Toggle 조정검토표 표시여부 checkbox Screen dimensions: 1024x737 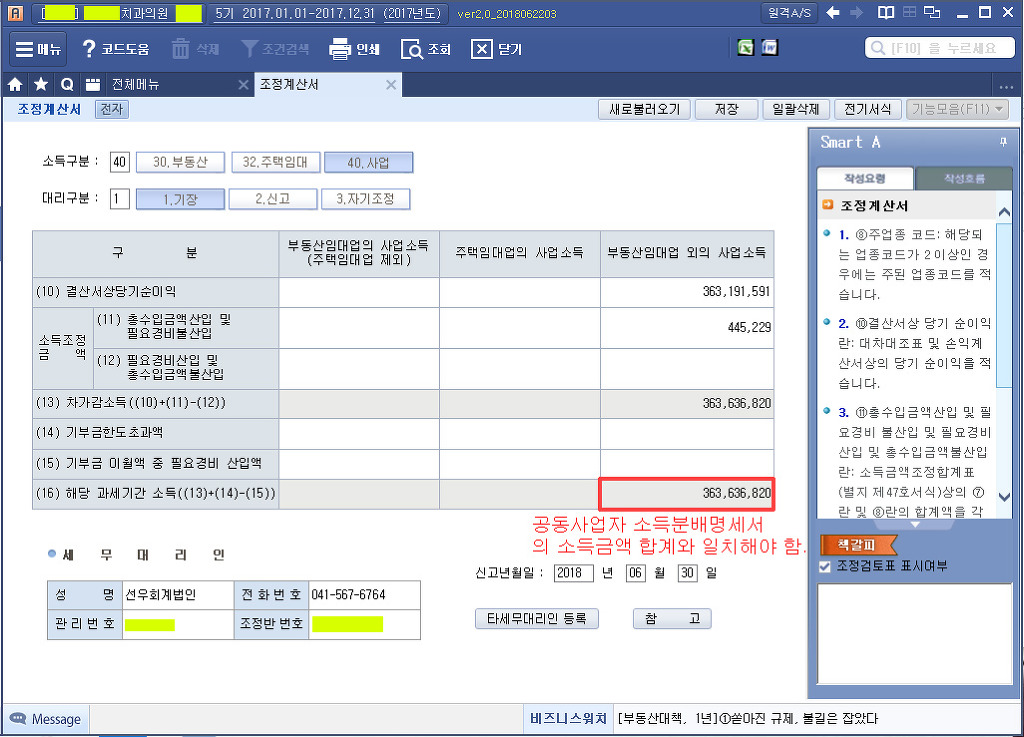[x=825, y=566]
